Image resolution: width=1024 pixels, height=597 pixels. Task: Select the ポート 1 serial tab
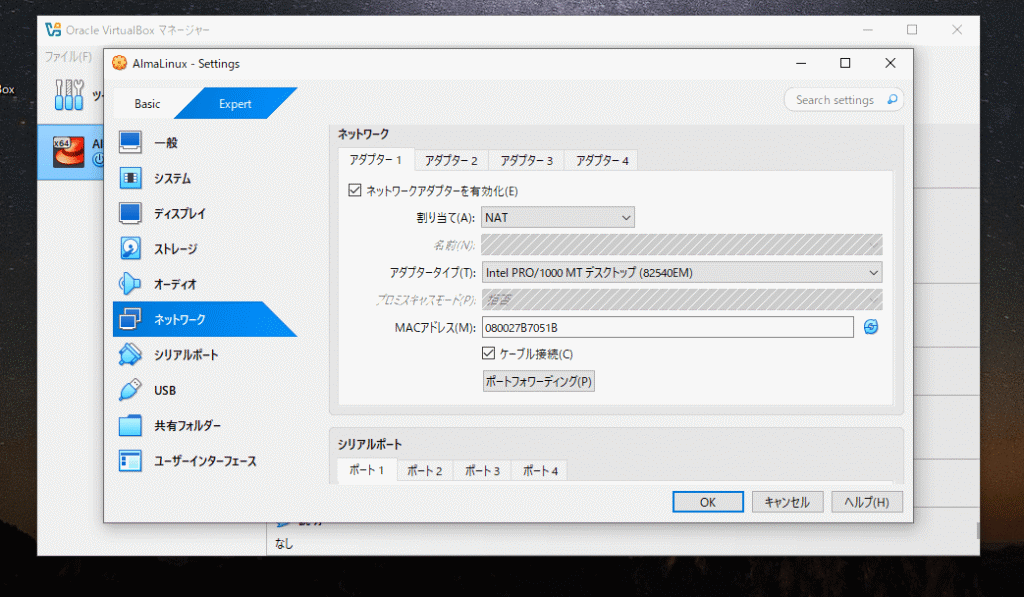pyautogui.click(x=367, y=470)
